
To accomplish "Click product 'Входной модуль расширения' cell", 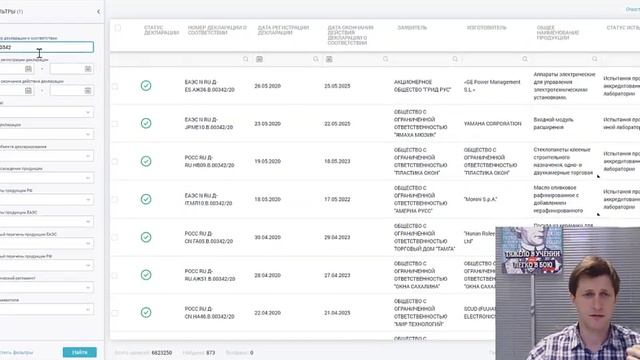I will point(553,124).
